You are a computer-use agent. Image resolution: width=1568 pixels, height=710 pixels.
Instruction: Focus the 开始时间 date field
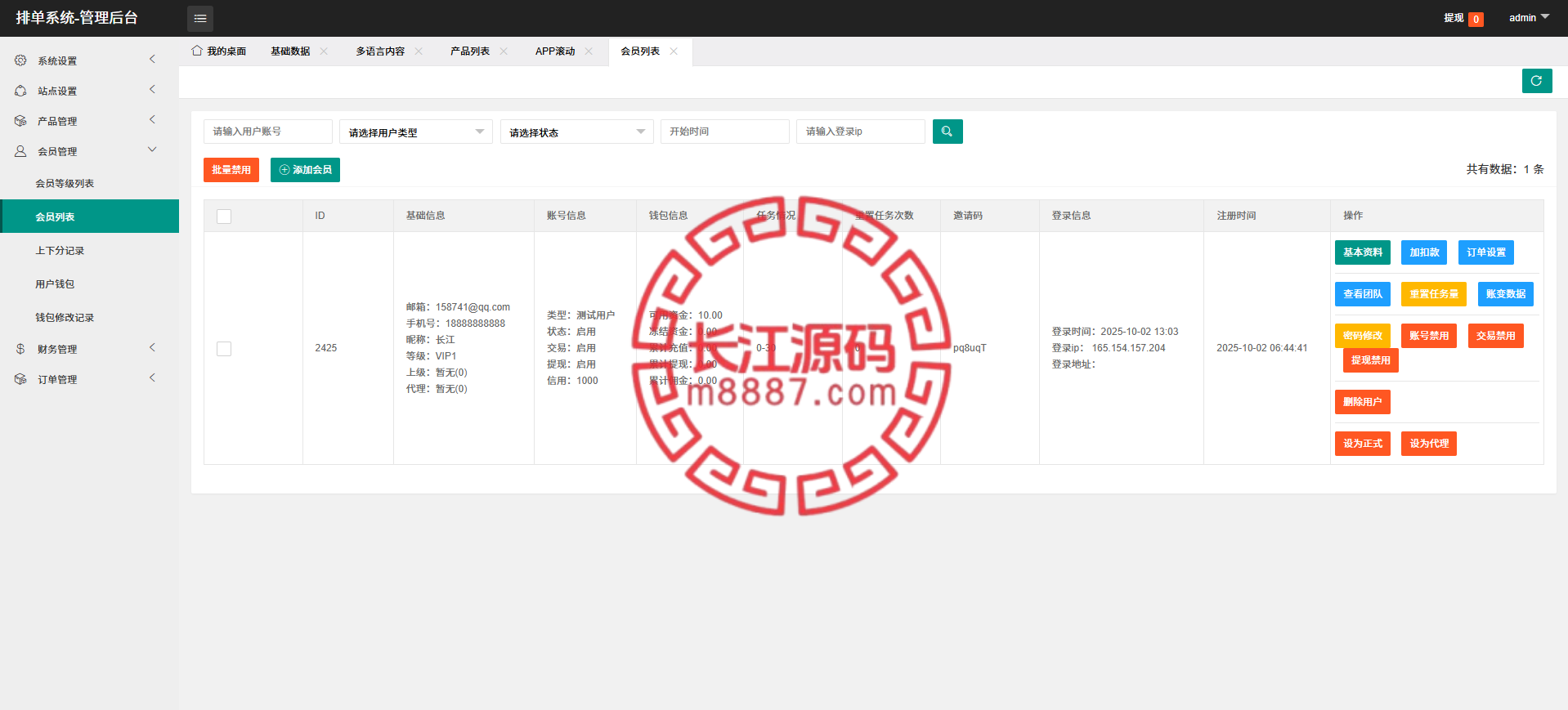pyautogui.click(x=725, y=132)
